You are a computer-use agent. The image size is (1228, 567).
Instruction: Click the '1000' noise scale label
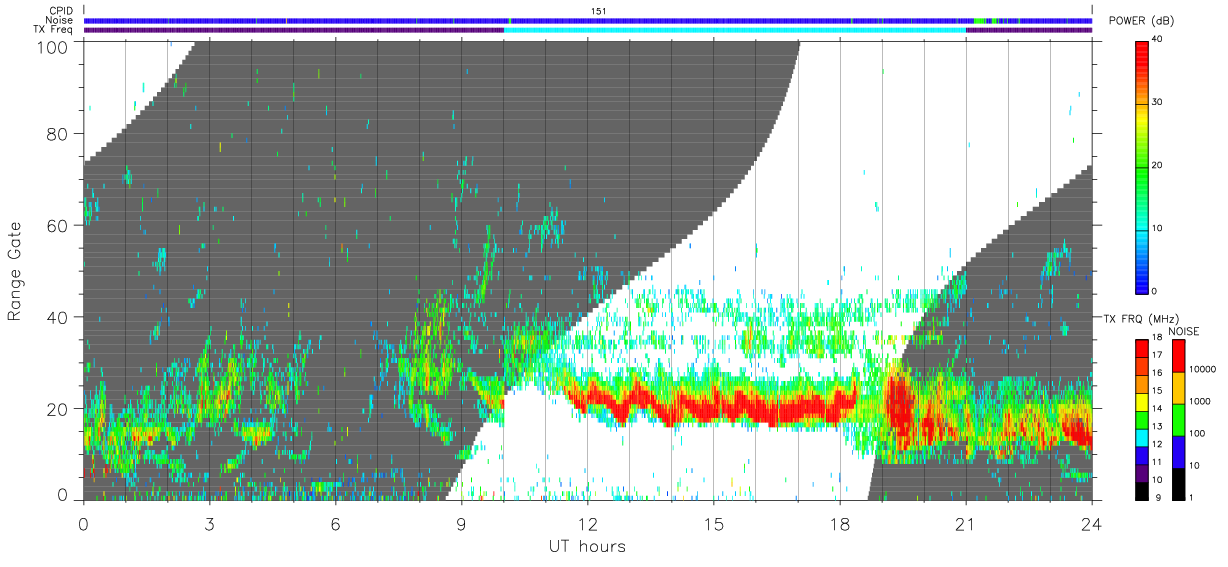pyautogui.click(x=1200, y=401)
